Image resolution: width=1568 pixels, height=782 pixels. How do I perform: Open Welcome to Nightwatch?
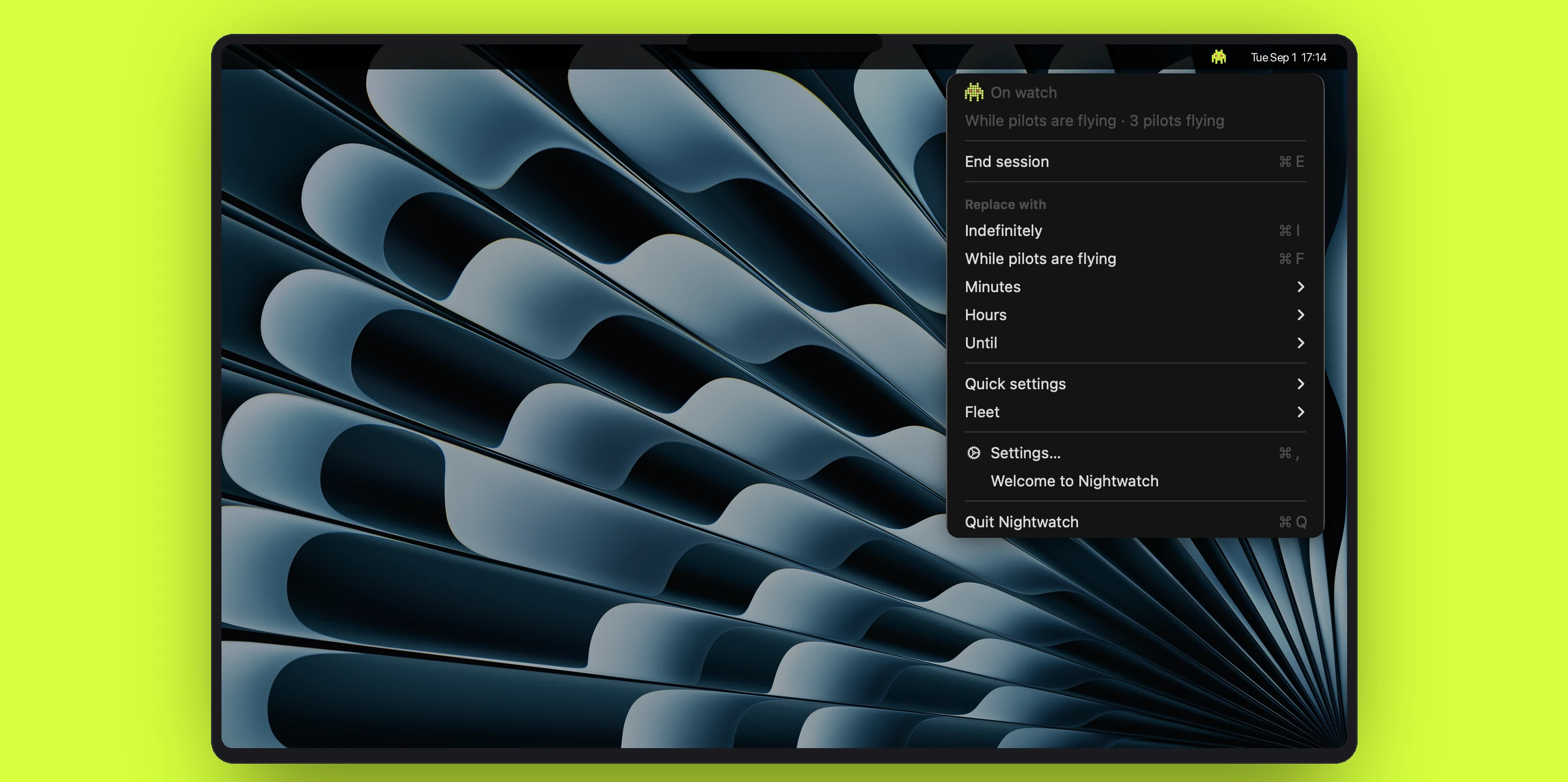[1135, 481]
